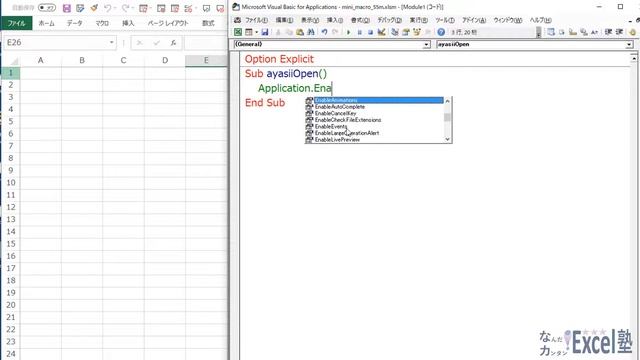Open the 挿入 menu in VBA editor

tap(335, 20)
